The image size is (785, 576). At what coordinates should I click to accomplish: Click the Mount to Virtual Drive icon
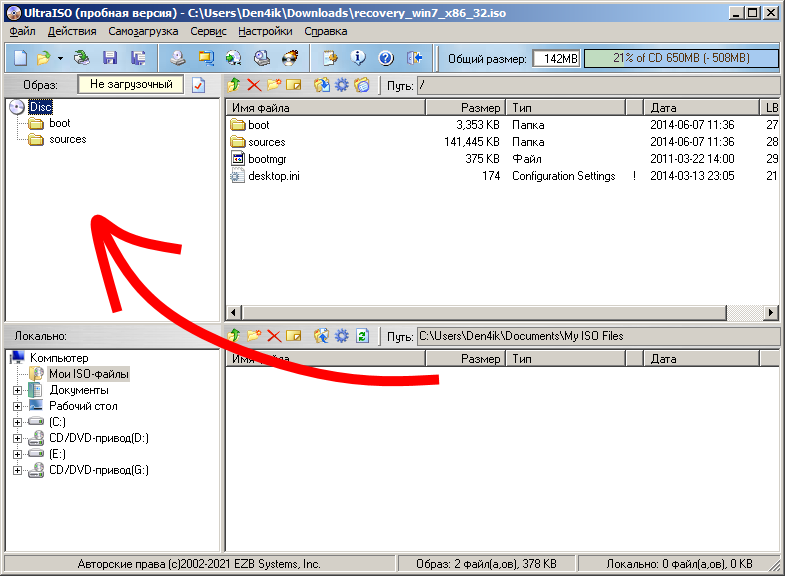coord(262,58)
